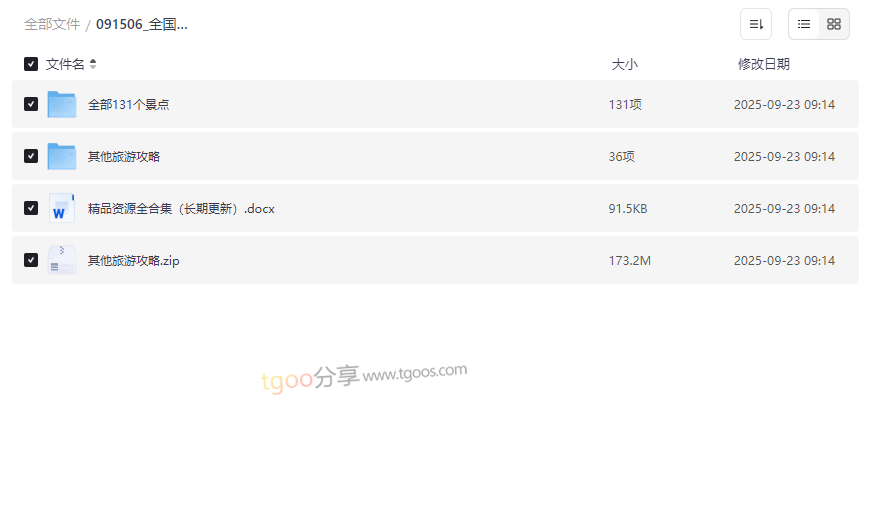
Task: Uncheck the 全部131个景点 row checkbox
Action: click(x=31, y=104)
